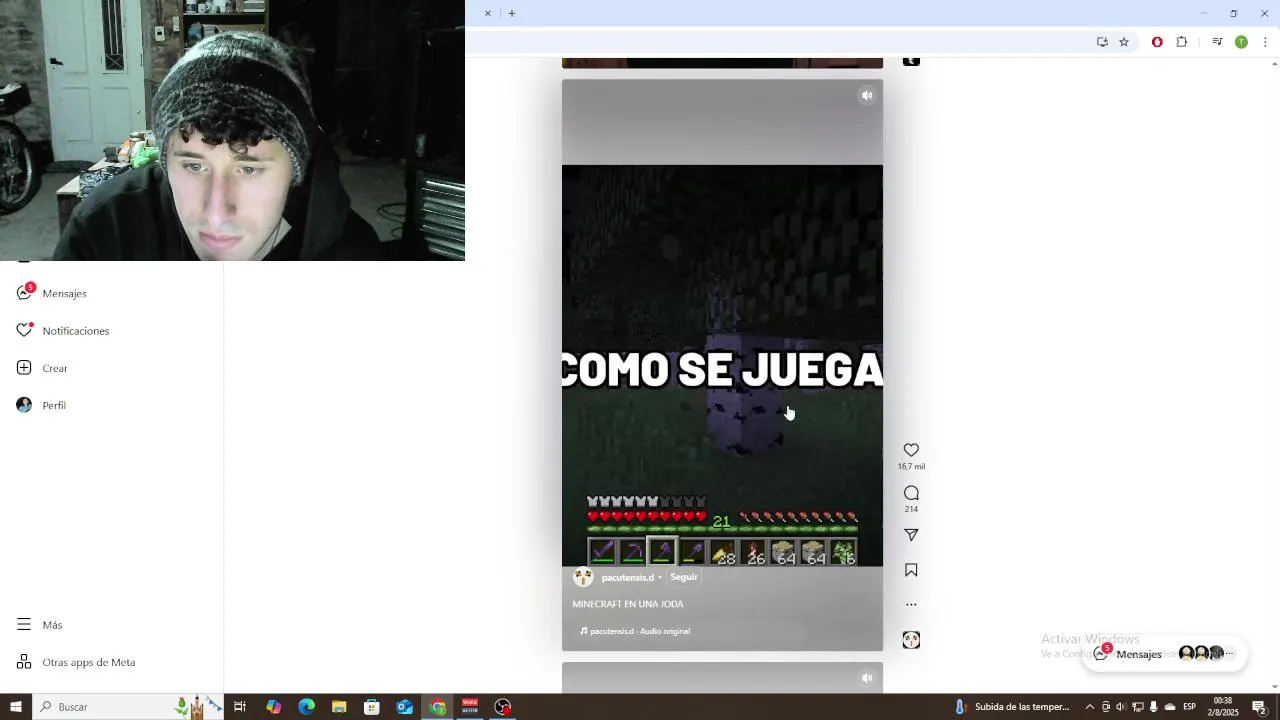1280x720 pixels.
Task: Open a new browser tab
Action: pos(512,13)
